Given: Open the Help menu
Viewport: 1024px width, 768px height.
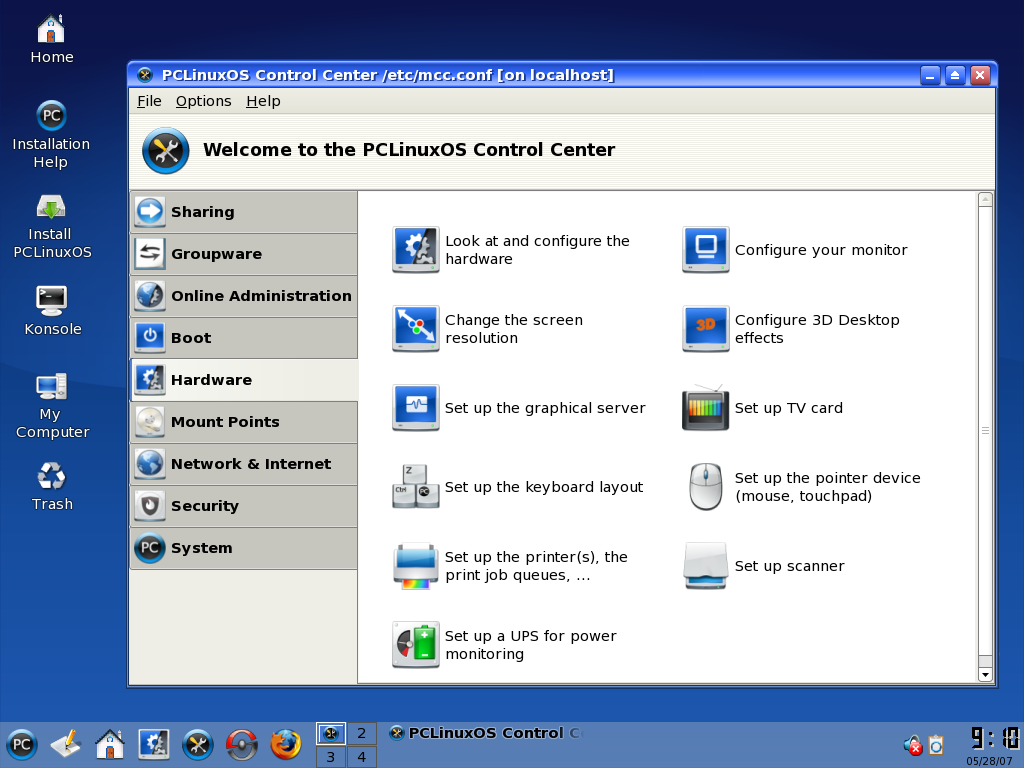Looking at the screenshot, I should [263, 101].
